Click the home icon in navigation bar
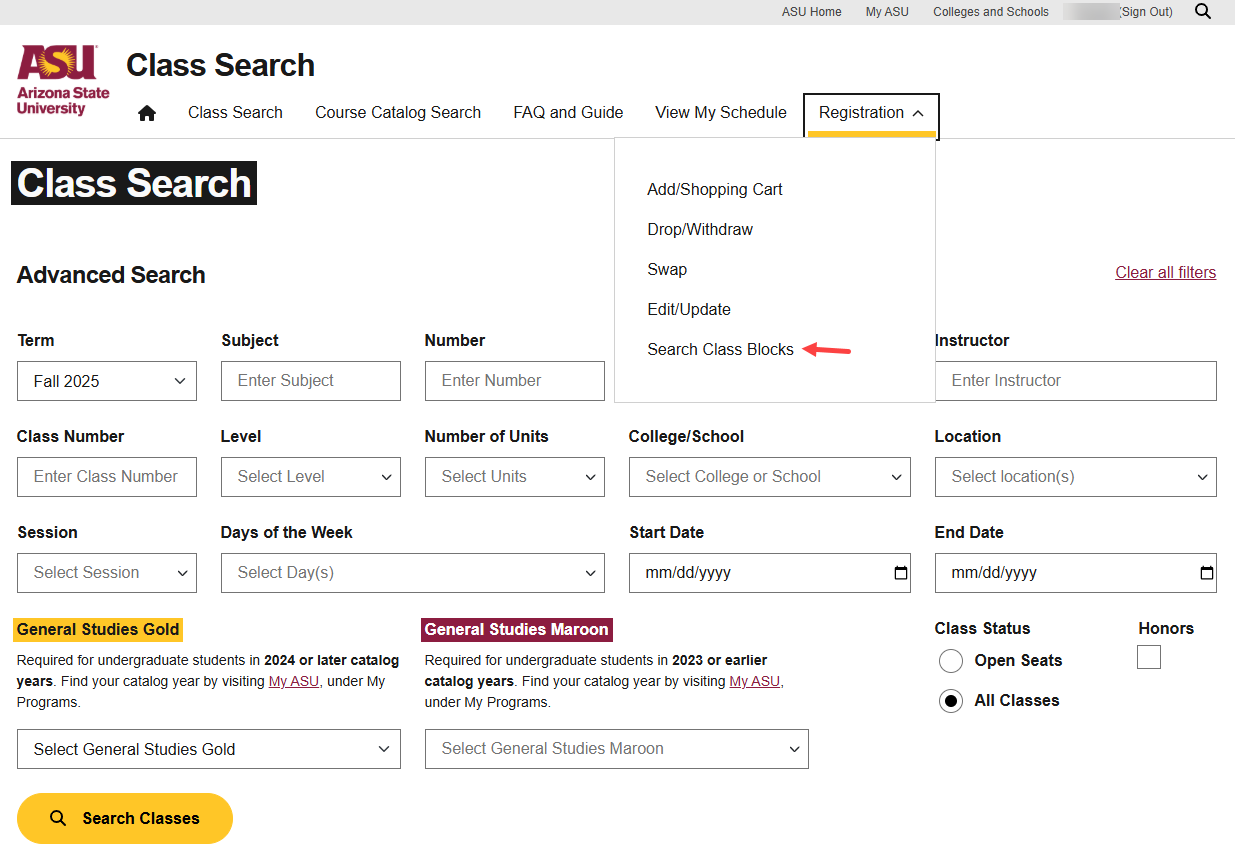This screenshot has width=1235, height=853. (x=147, y=113)
